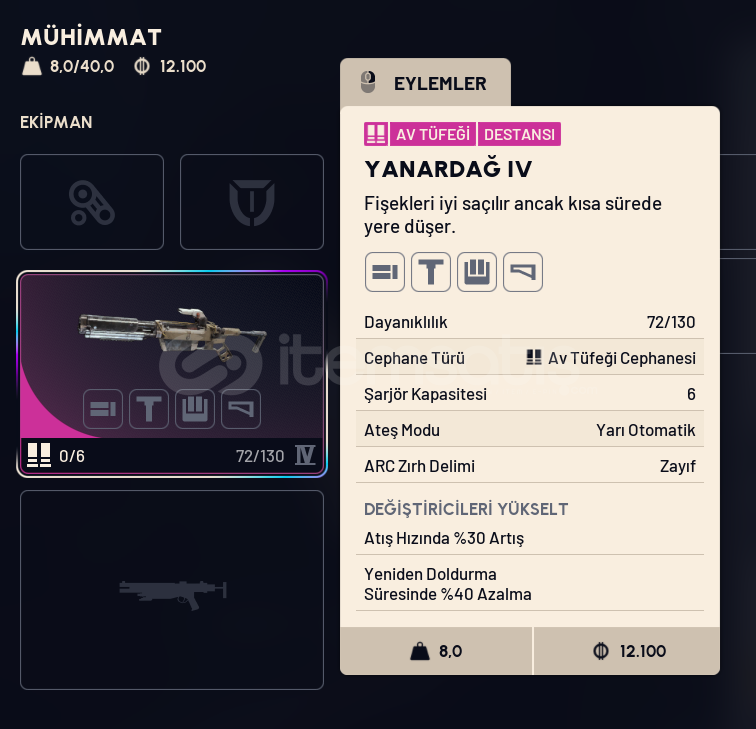Click the muzzle slot on weapon card
This screenshot has height=729, width=756.
103,409
